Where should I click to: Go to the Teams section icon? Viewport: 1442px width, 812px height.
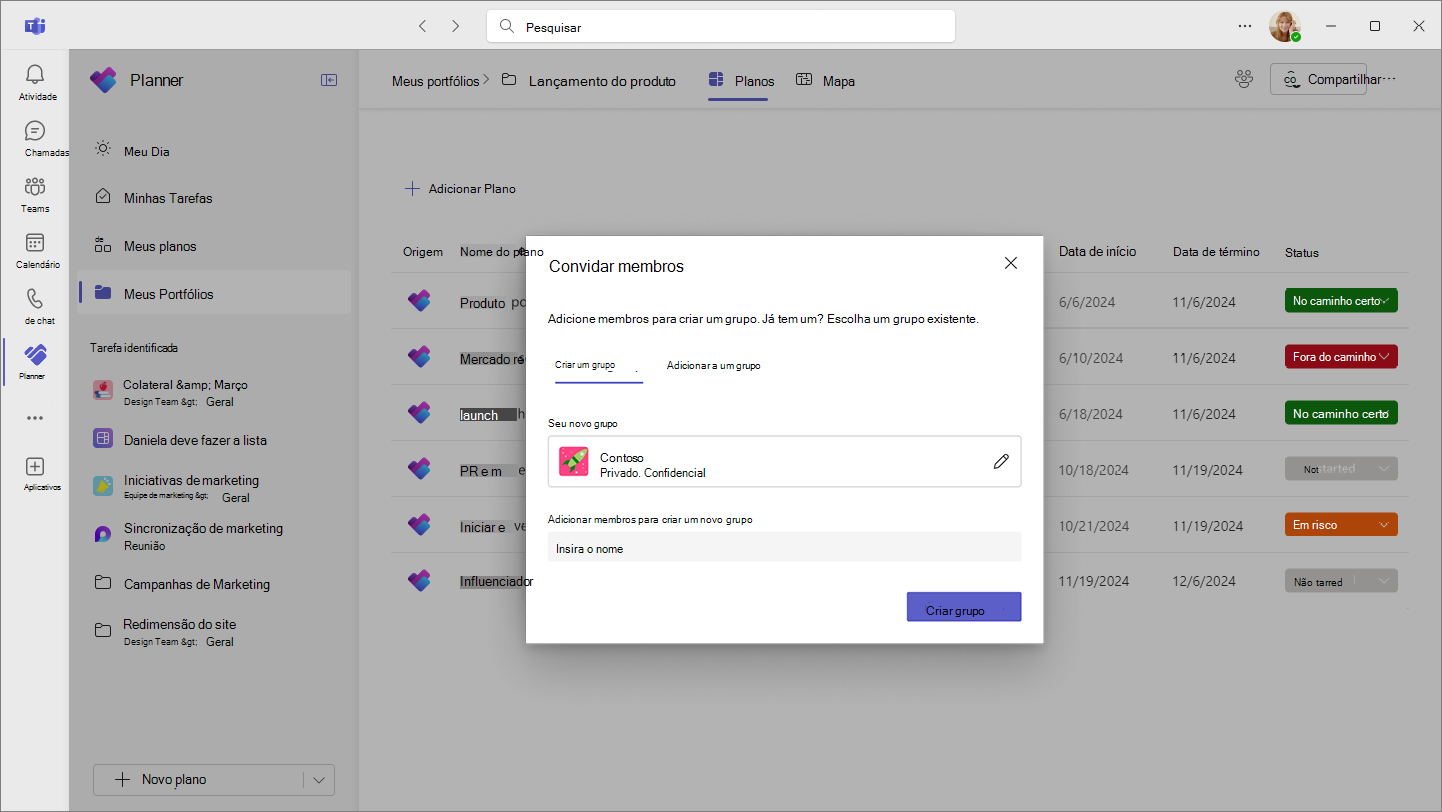35,187
